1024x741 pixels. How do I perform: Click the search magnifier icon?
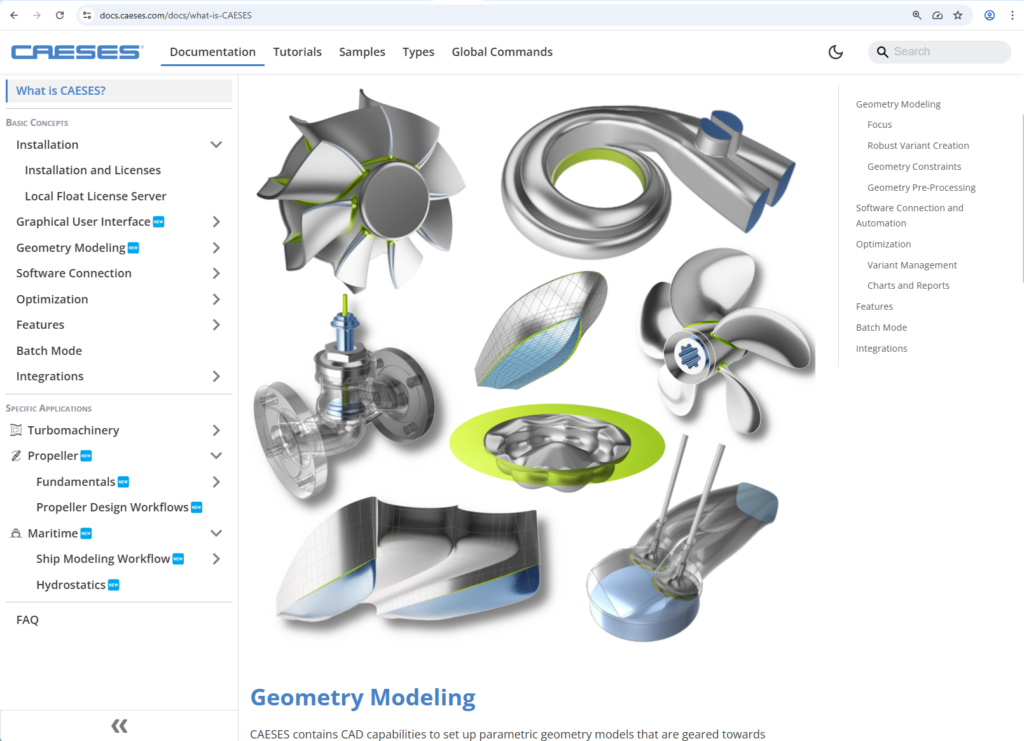(882, 52)
